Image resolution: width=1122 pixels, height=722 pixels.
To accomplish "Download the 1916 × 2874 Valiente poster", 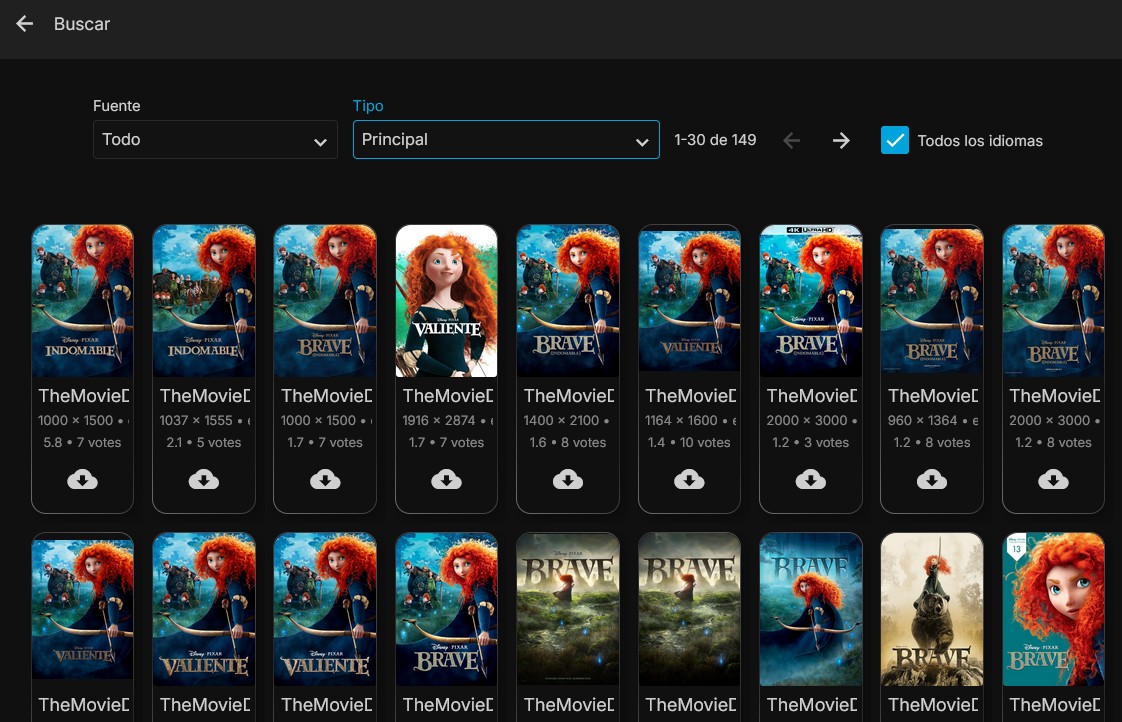I will (446, 481).
